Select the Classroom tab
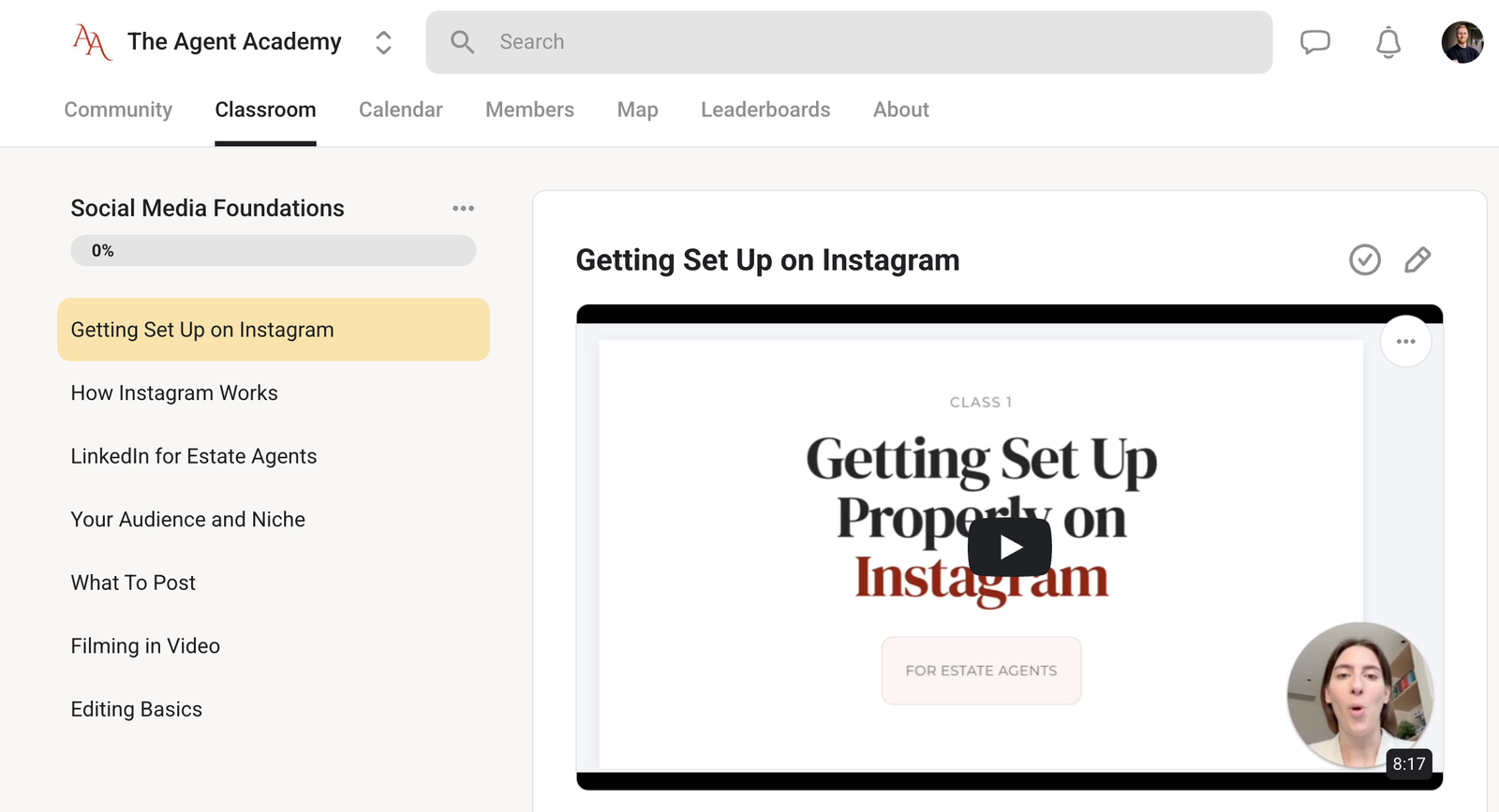Viewport: 1499px width, 812px height. (265, 110)
